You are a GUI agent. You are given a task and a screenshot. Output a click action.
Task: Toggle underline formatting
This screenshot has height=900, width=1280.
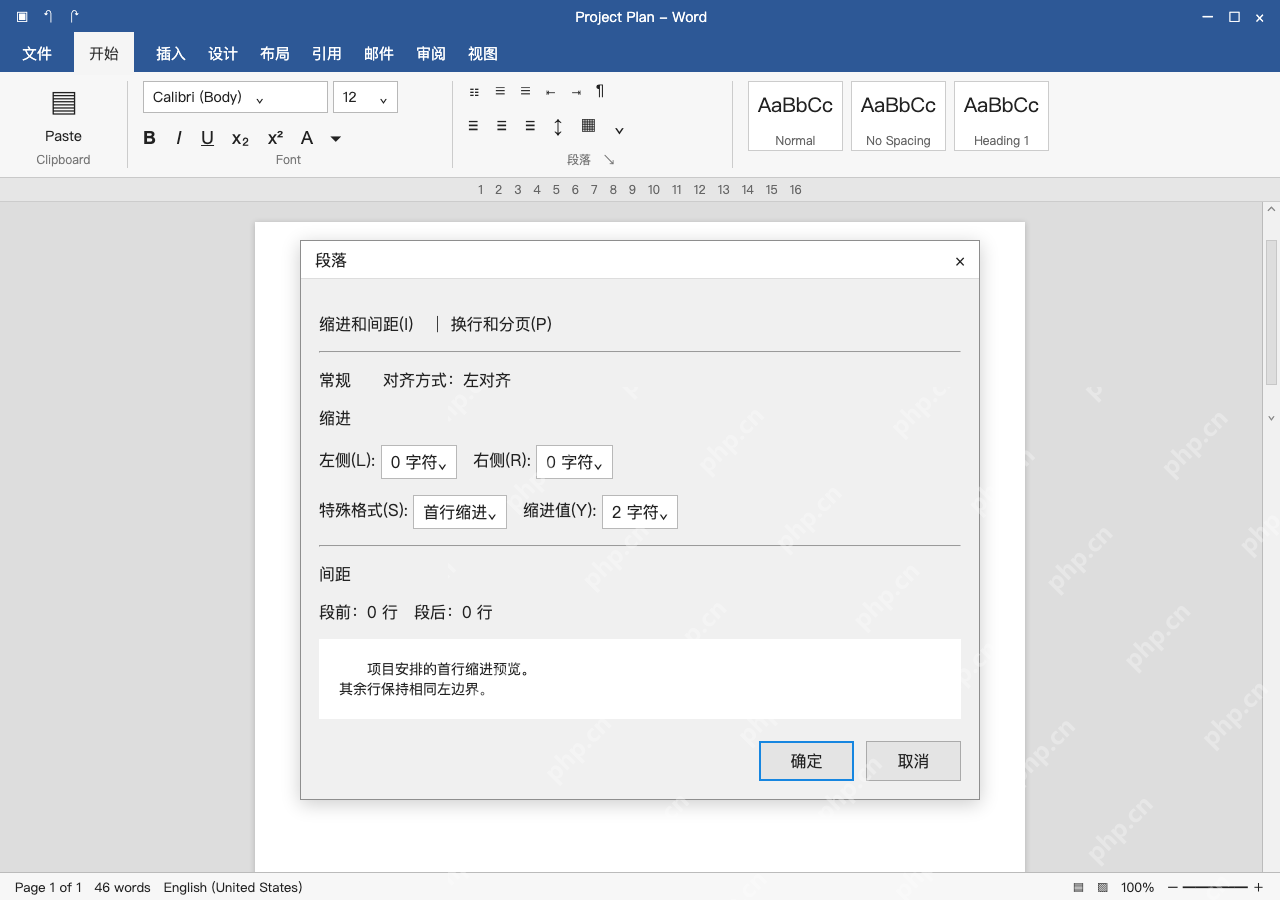point(207,138)
